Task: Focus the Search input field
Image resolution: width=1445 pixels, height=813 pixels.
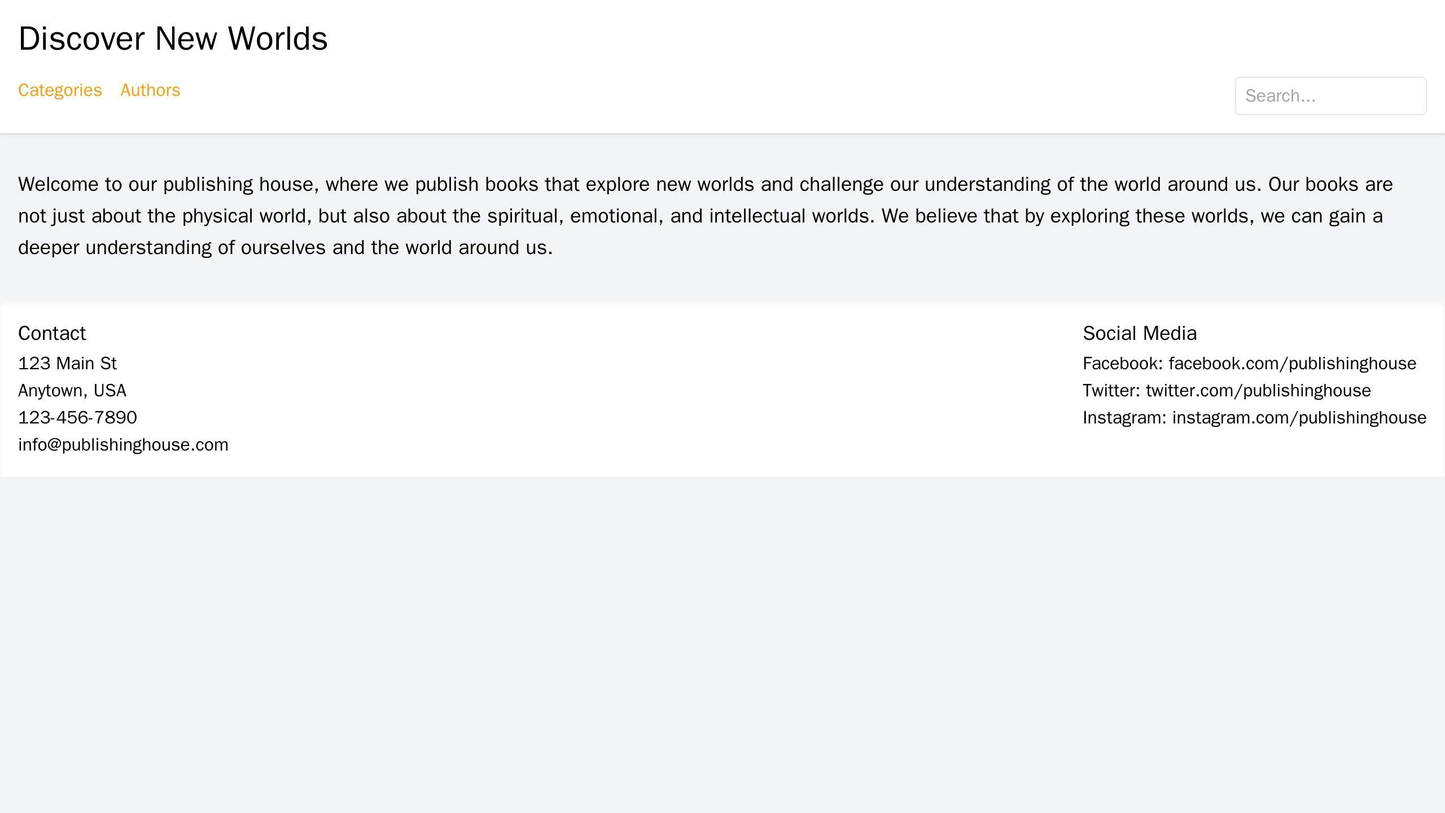Action: click(x=1330, y=96)
